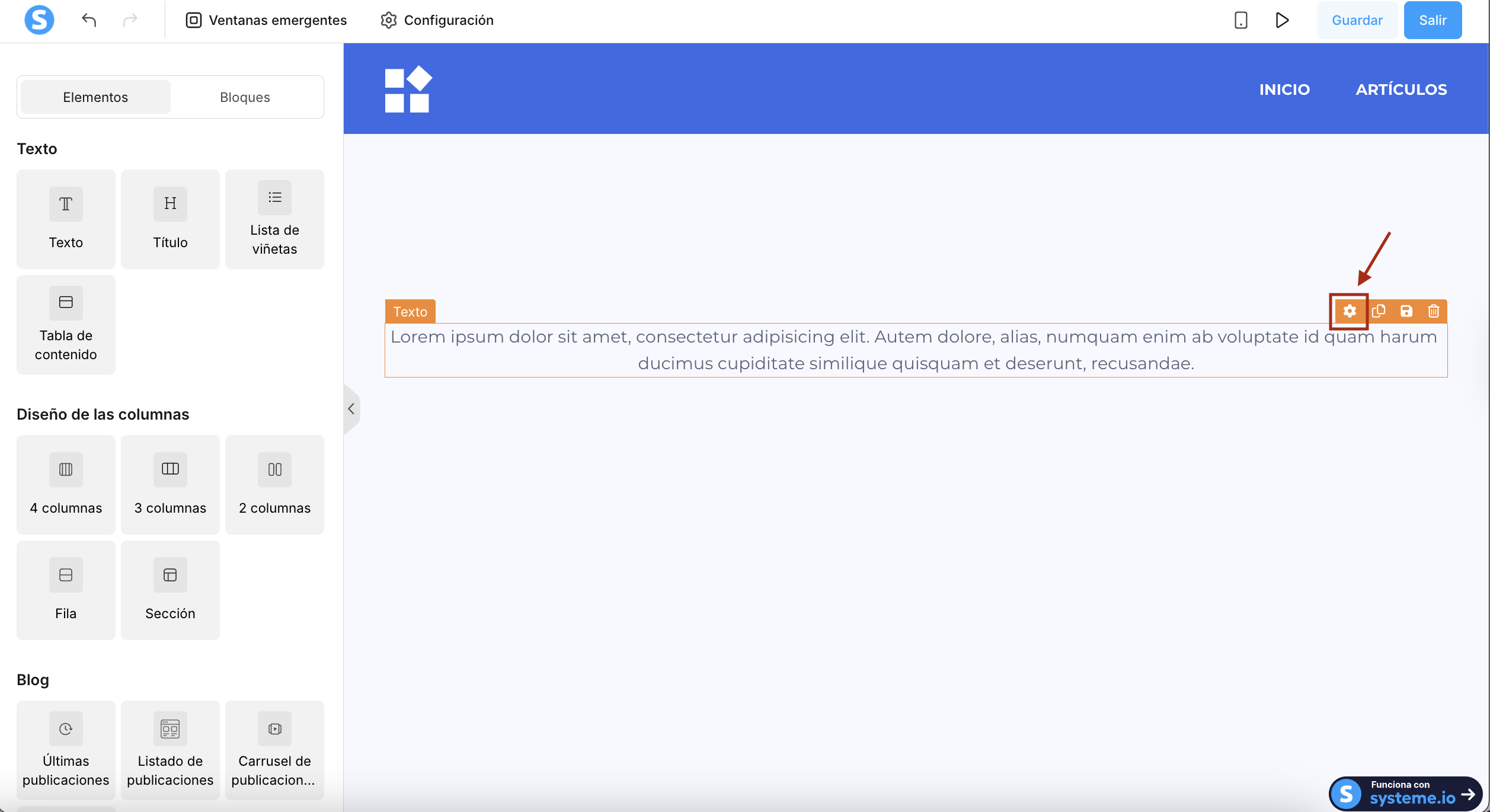Duplicate the selected Texto block

point(1378,311)
